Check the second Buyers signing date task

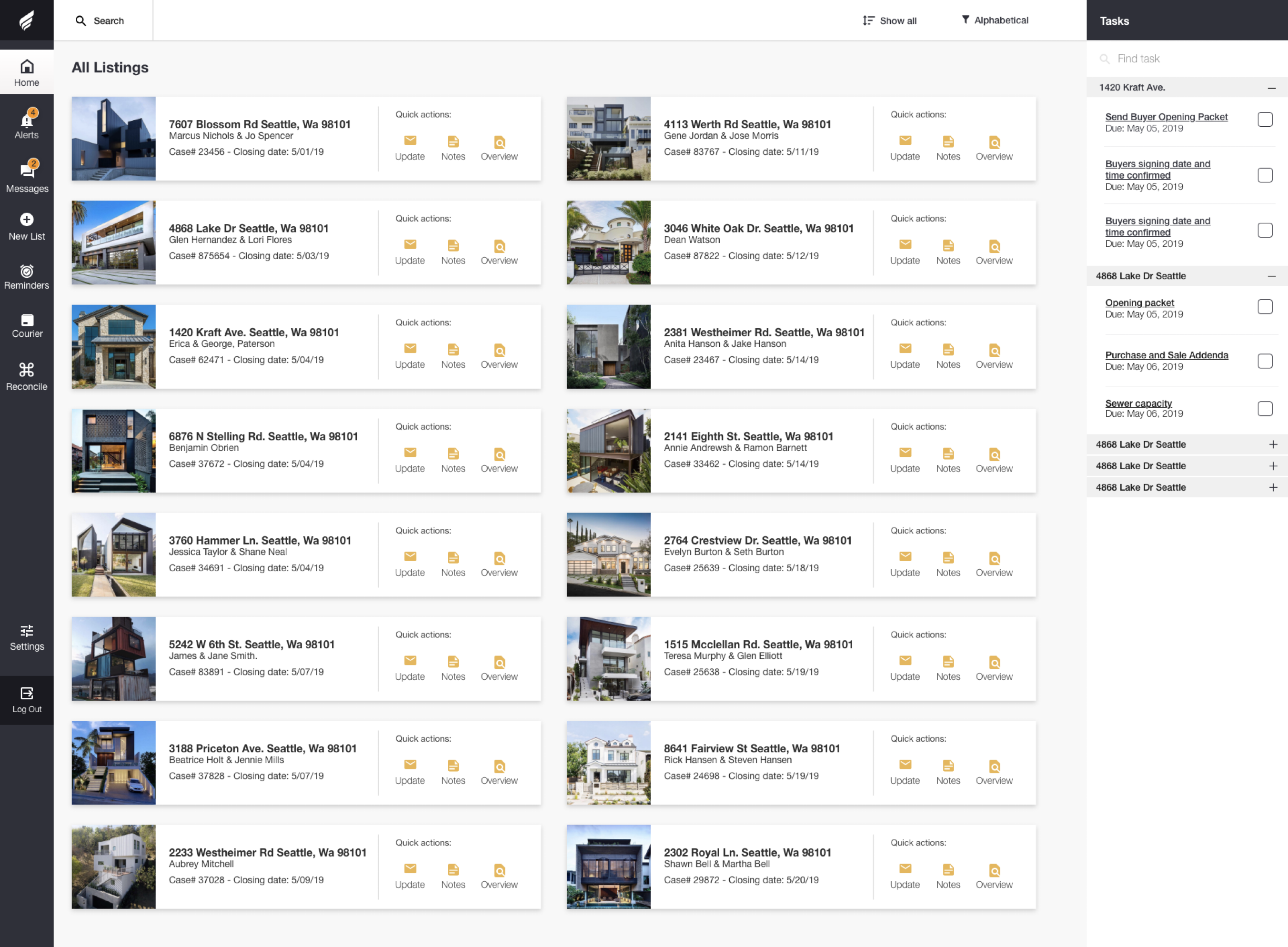point(1265,230)
